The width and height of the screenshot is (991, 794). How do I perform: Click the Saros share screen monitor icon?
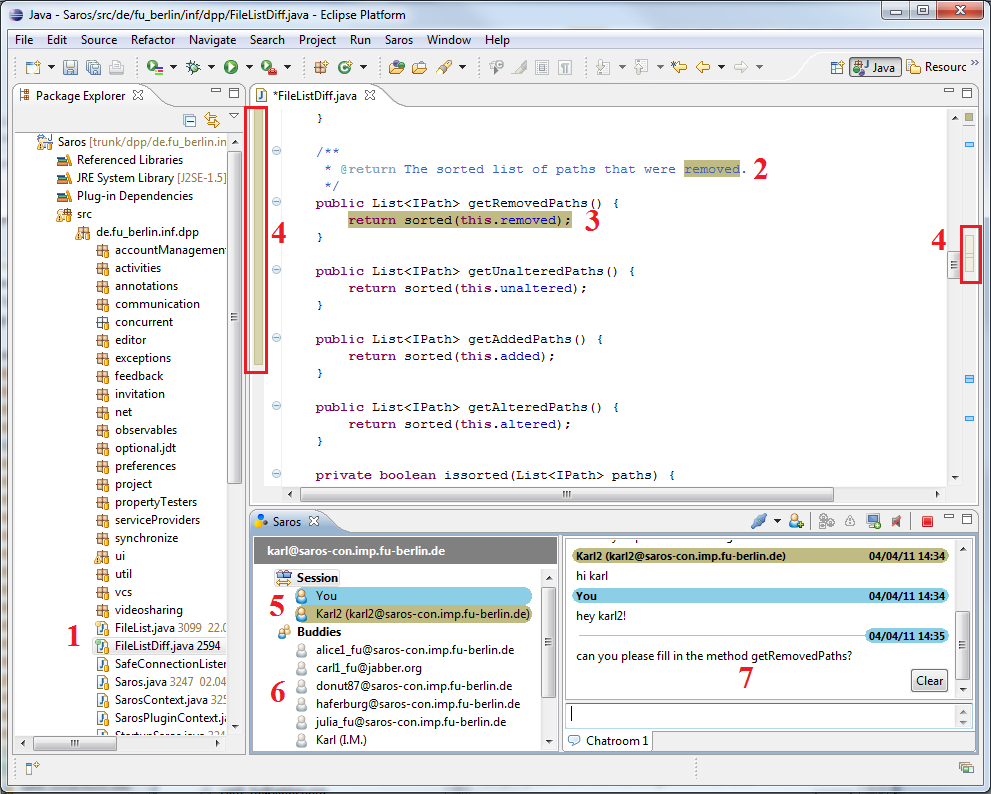[873, 521]
